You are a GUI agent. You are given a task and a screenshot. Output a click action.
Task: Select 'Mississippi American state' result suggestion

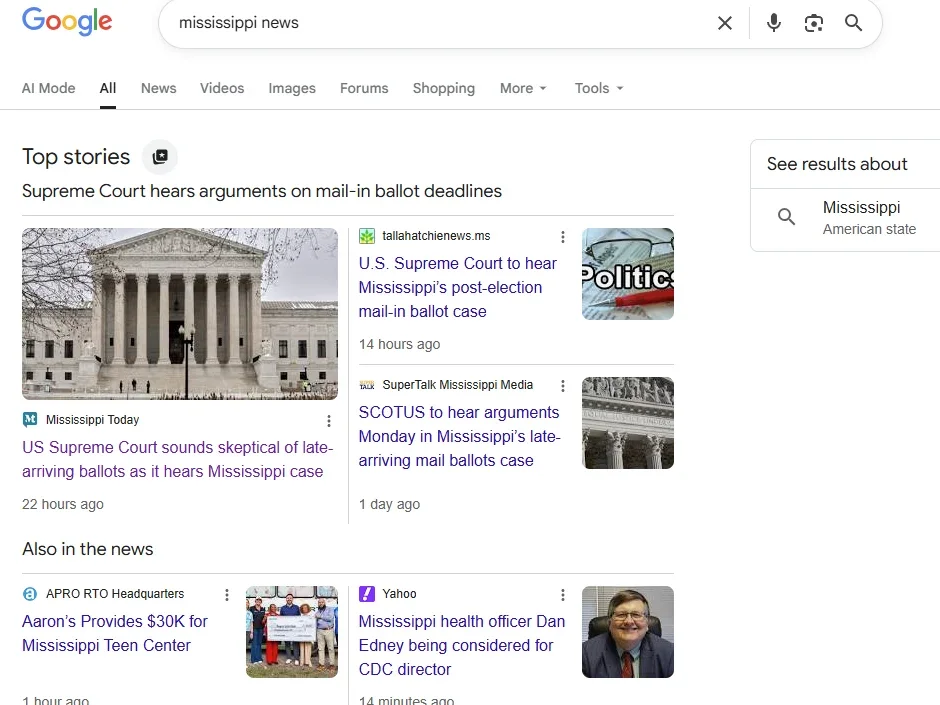[845, 219]
